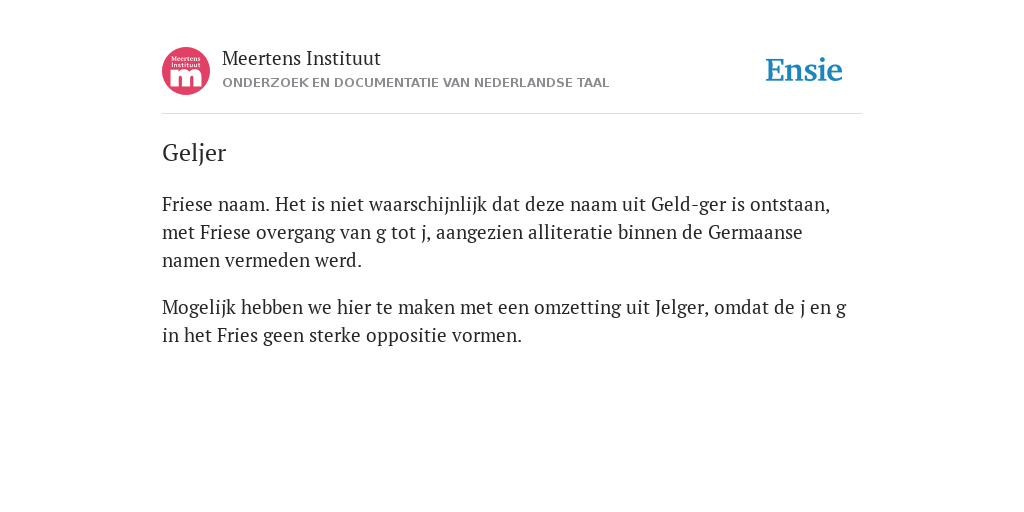Click the 'Geljer' heading
Image resolution: width=1024 pixels, height=512 pixels.
(194, 153)
